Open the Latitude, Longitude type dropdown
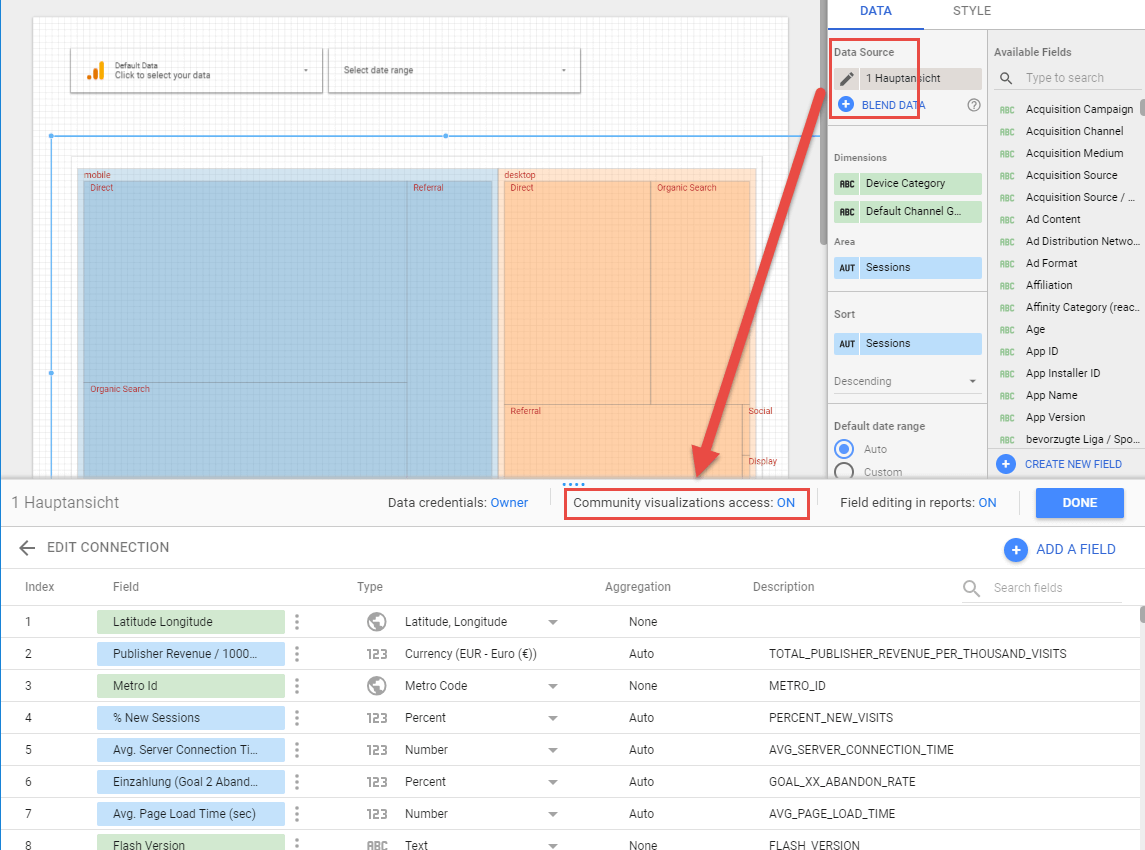Image resolution: width=1145 pixels, height=850 pixels. pyautogui.click(x=553, y=622)
